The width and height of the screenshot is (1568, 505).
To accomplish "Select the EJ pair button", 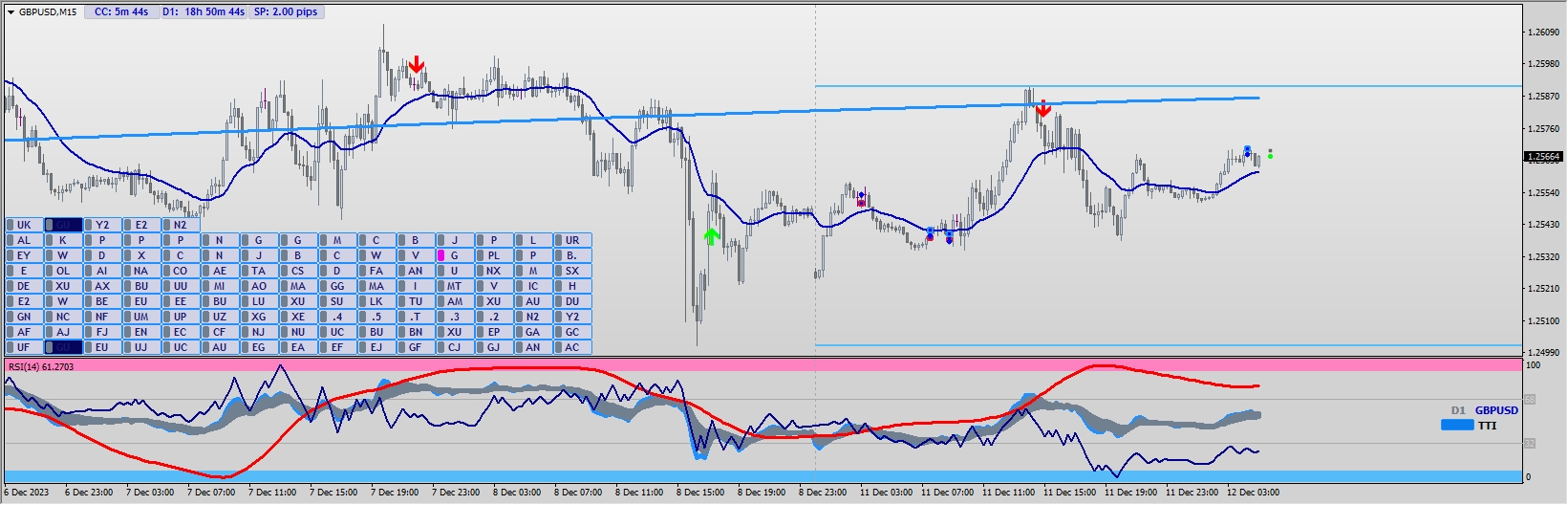I will point(376,347).
